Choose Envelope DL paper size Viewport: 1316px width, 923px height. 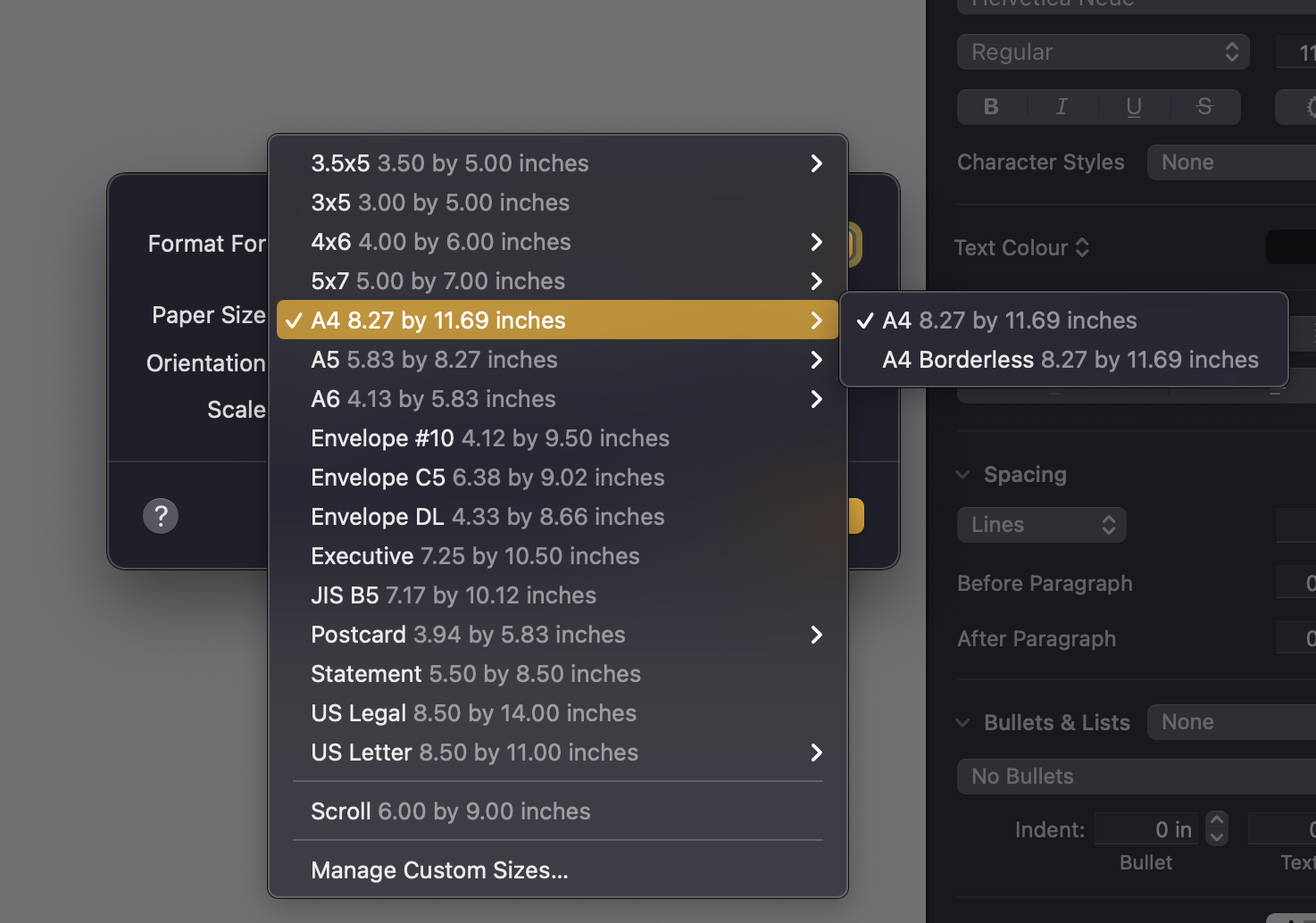487,517
